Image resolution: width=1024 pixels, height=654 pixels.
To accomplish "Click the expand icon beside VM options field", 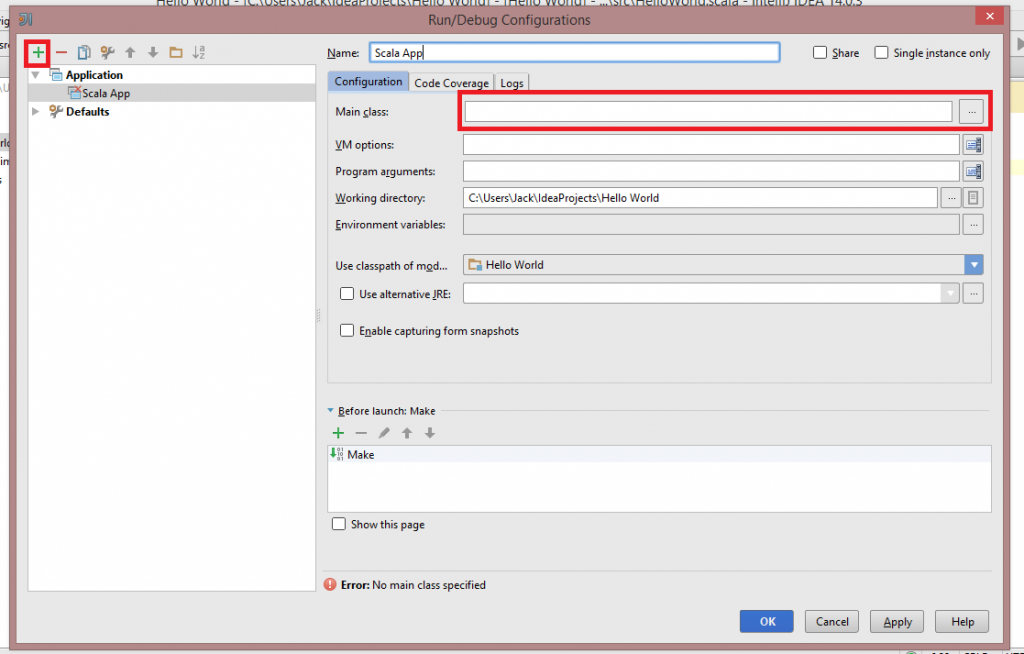I will [x=973, y=145].
